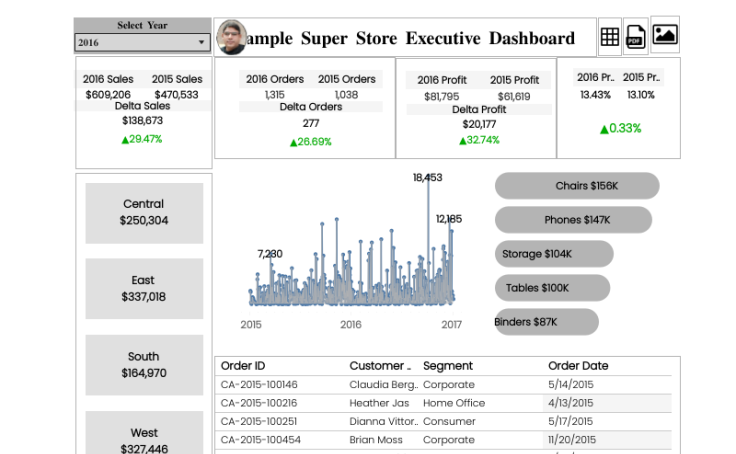This screenshot has height=454, width=736.
Task: Filter by the South region tile
Action: (x=144, y=365)
